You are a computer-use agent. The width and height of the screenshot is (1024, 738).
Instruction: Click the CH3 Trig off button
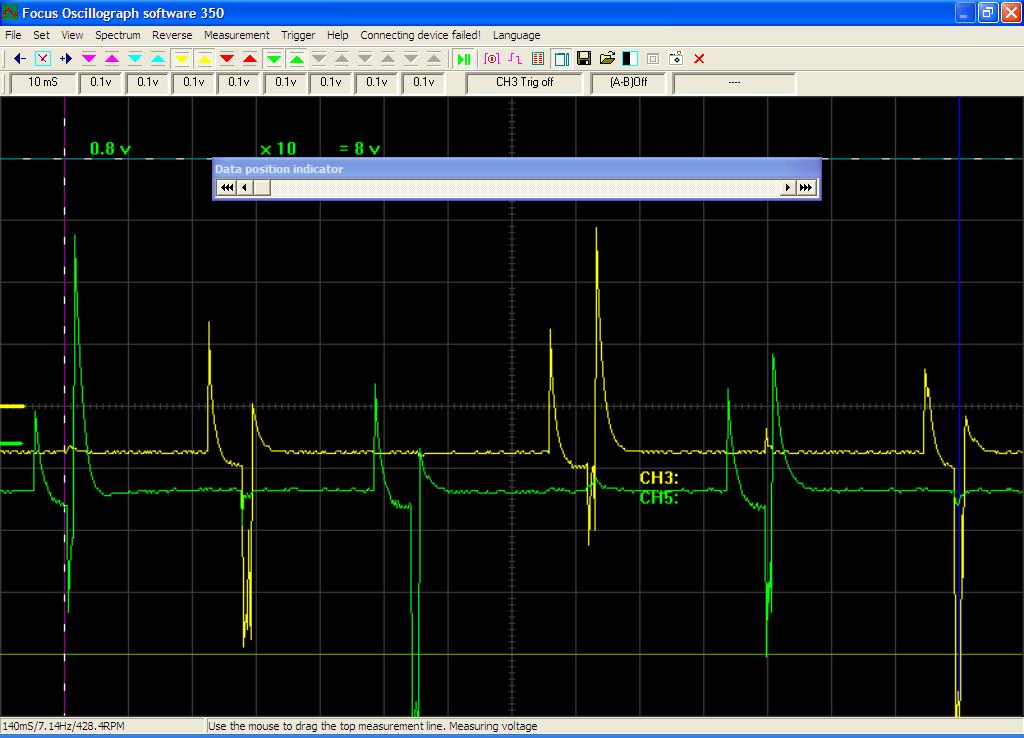[524, 82]
